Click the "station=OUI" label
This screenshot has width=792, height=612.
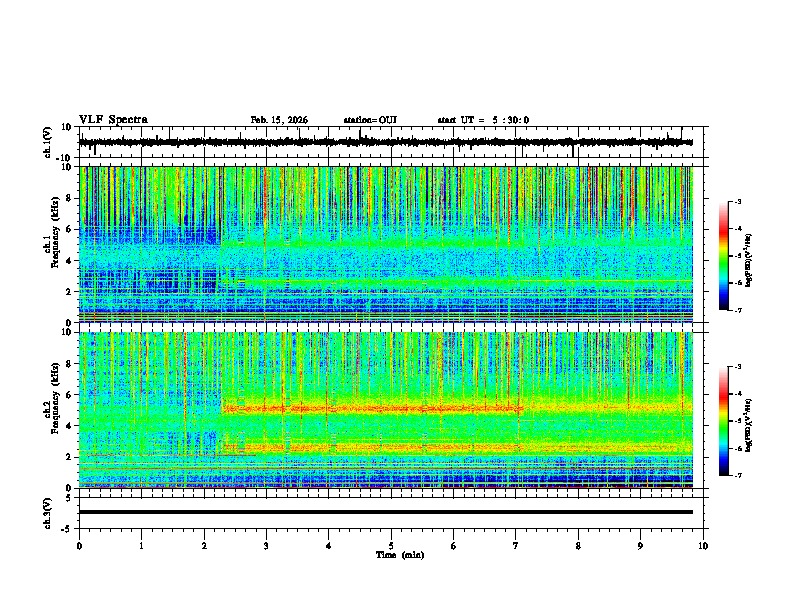tap(370, 120)
